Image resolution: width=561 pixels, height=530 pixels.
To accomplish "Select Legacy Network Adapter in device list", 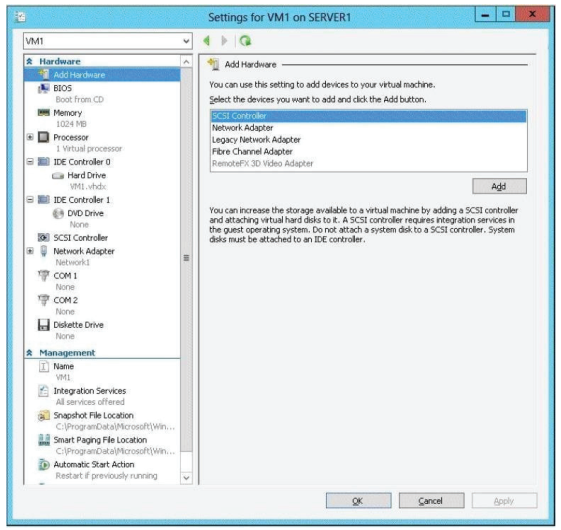I will (256, 140).
